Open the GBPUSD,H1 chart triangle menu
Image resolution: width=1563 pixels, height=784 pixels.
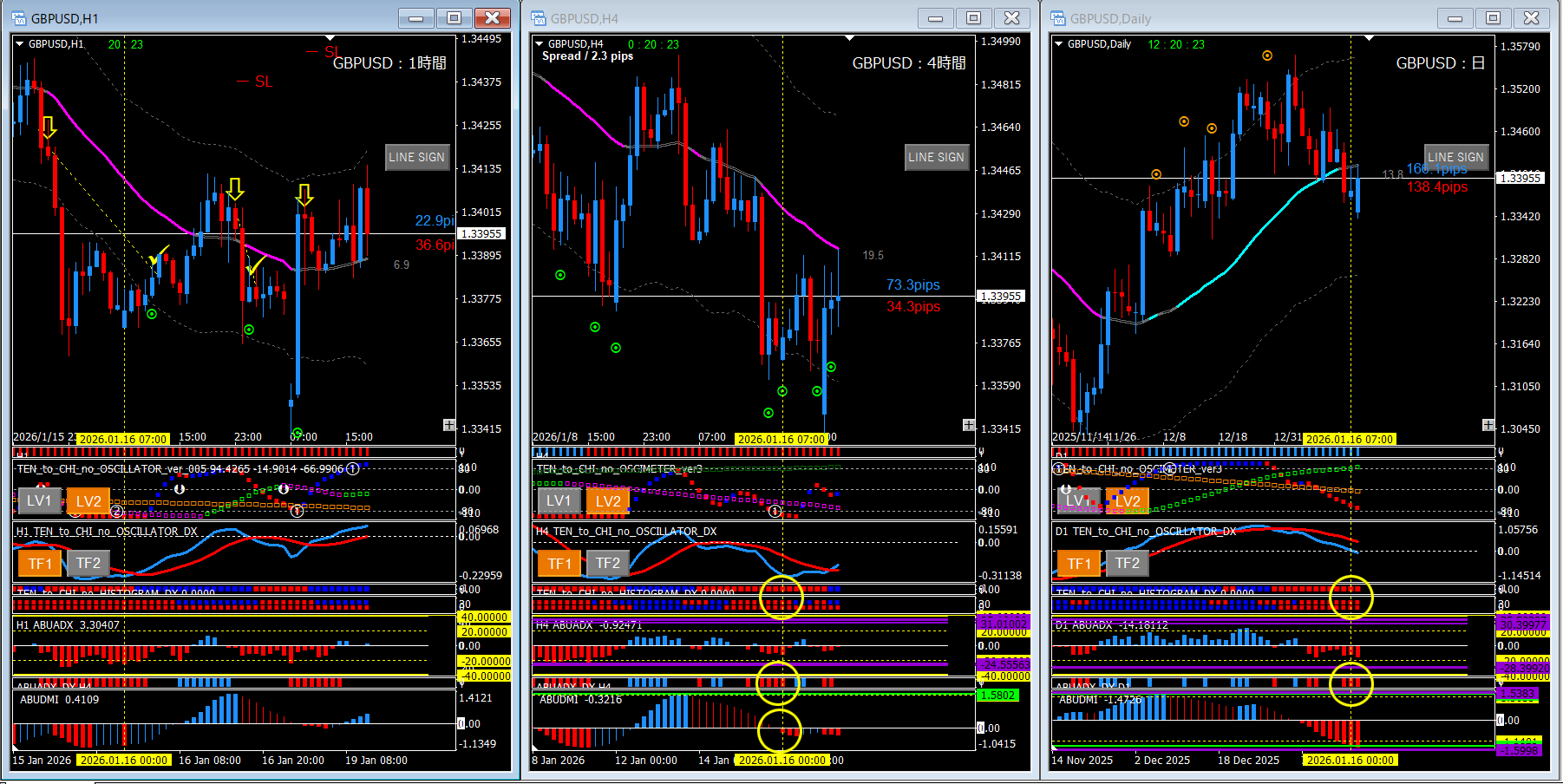[19, 43]
